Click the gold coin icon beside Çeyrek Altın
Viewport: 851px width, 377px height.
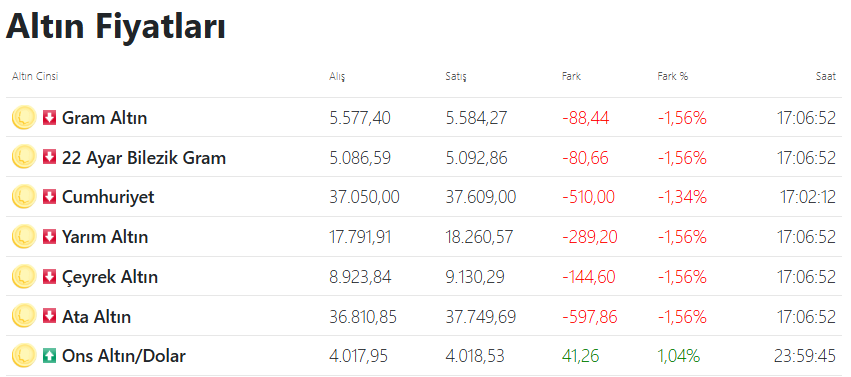[x=23, y=277]
